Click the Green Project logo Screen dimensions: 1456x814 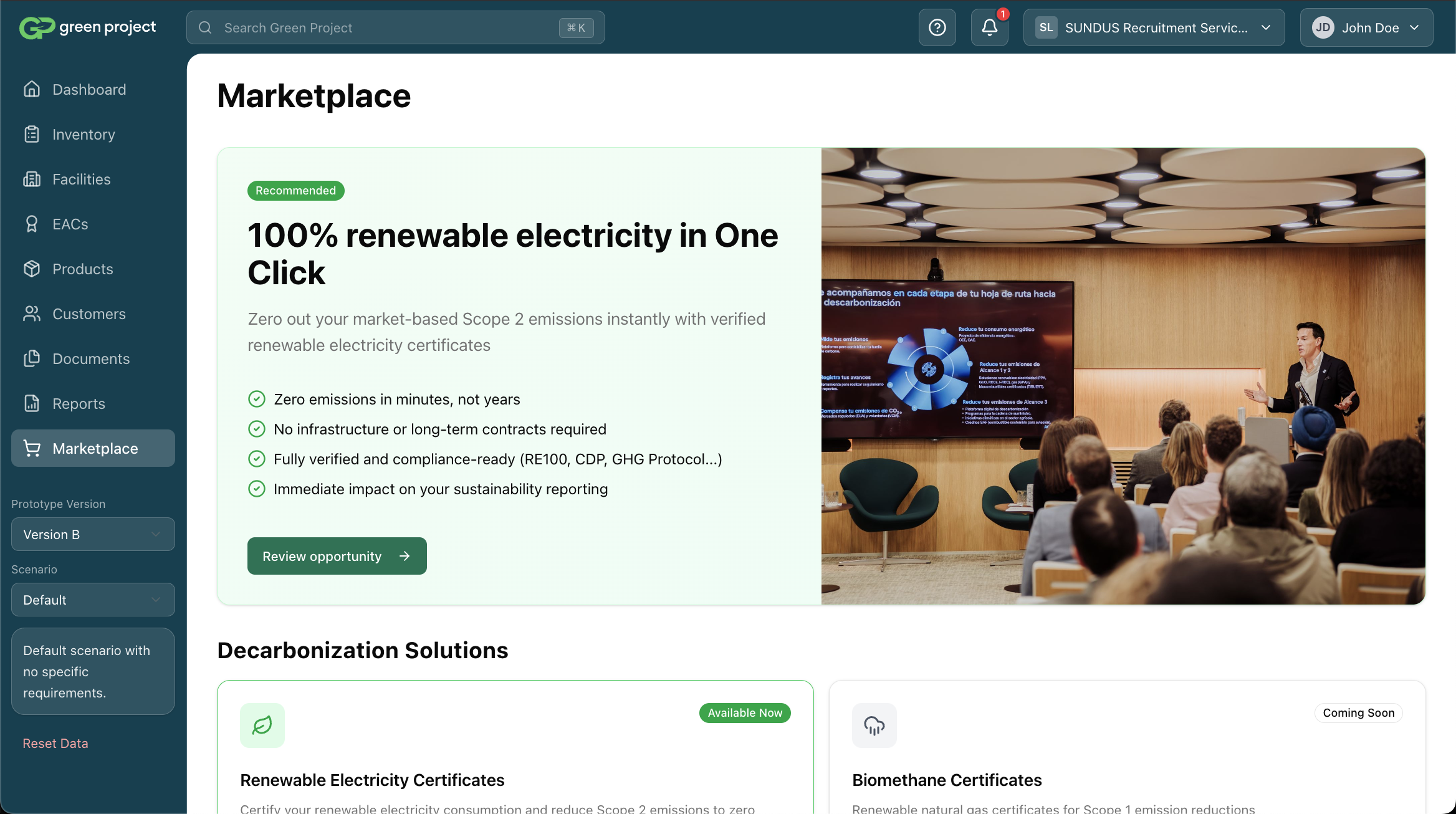tap(87, 27)
